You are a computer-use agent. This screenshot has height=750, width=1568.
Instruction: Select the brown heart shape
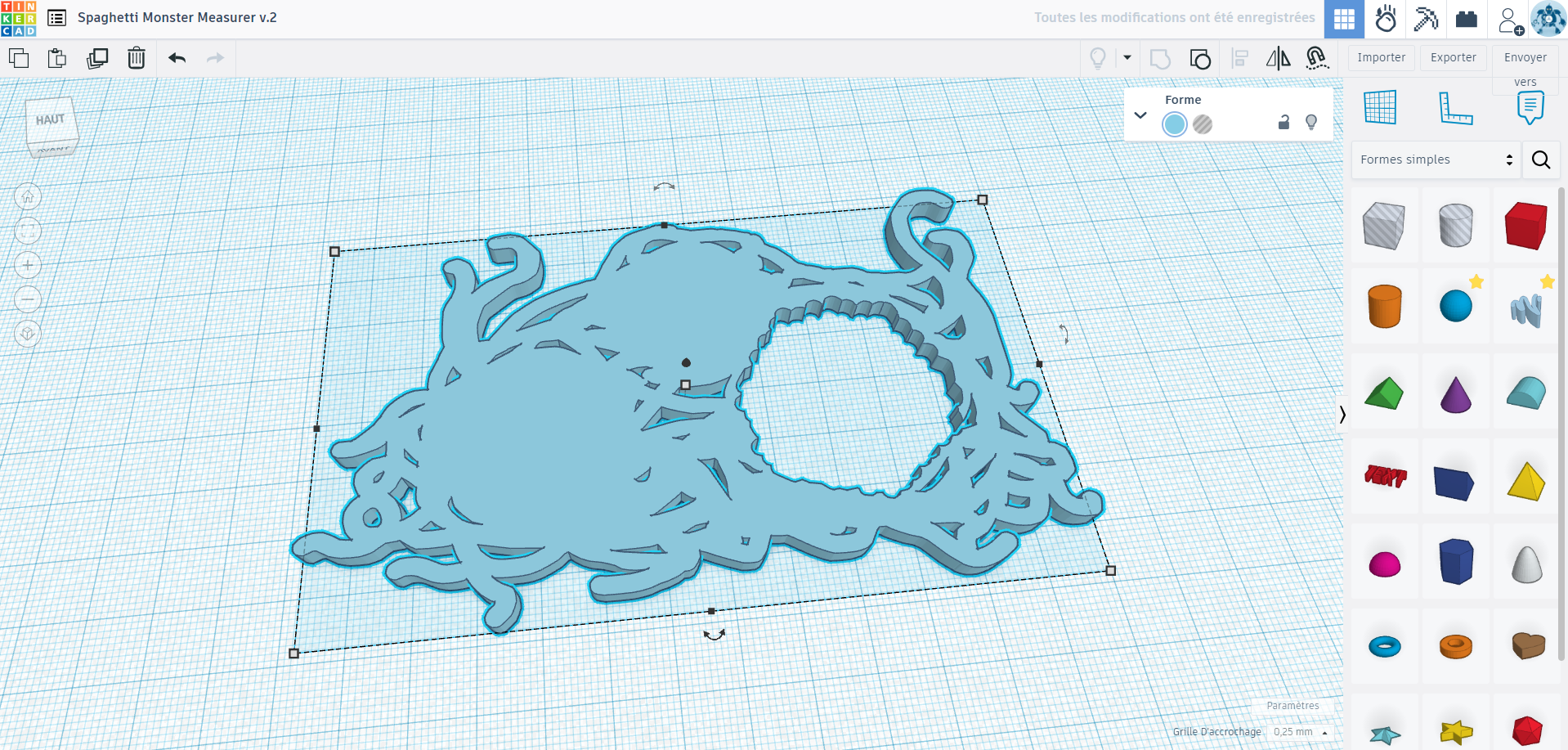(x=1526, y=646)
